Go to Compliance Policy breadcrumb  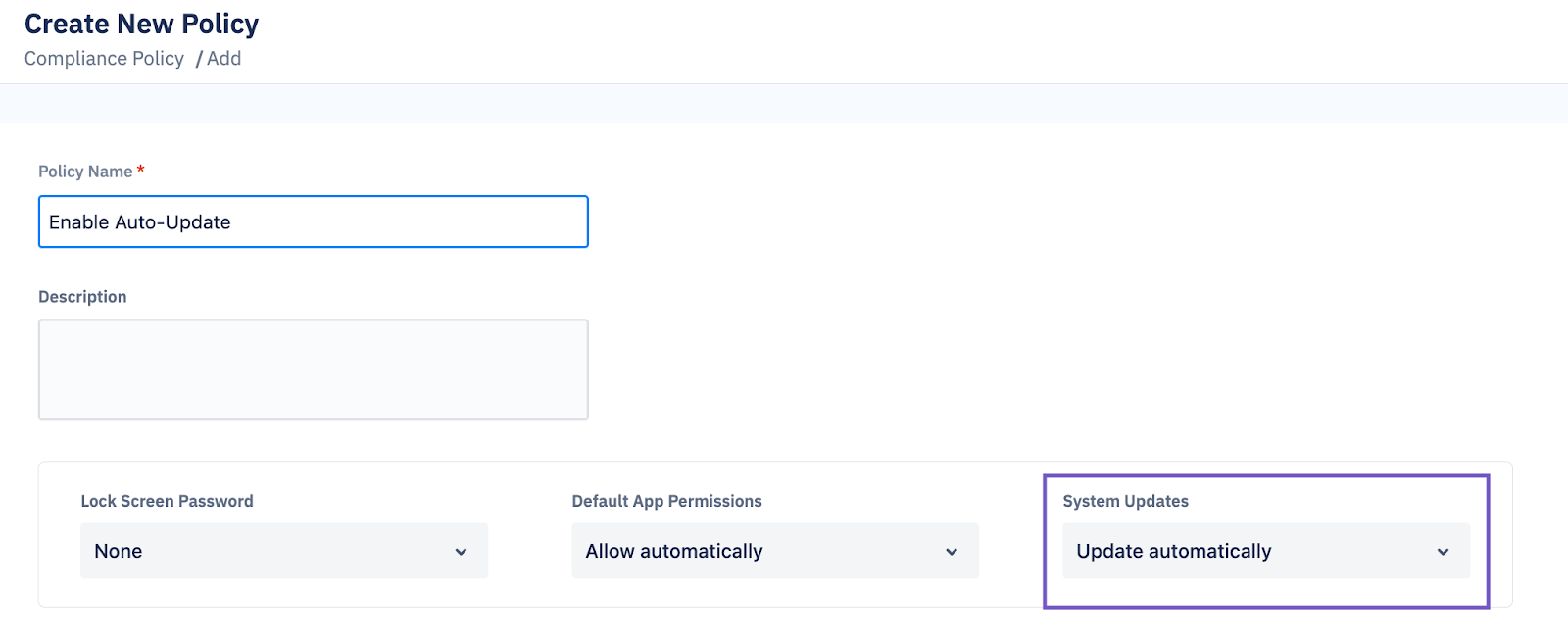pos(104,59)
